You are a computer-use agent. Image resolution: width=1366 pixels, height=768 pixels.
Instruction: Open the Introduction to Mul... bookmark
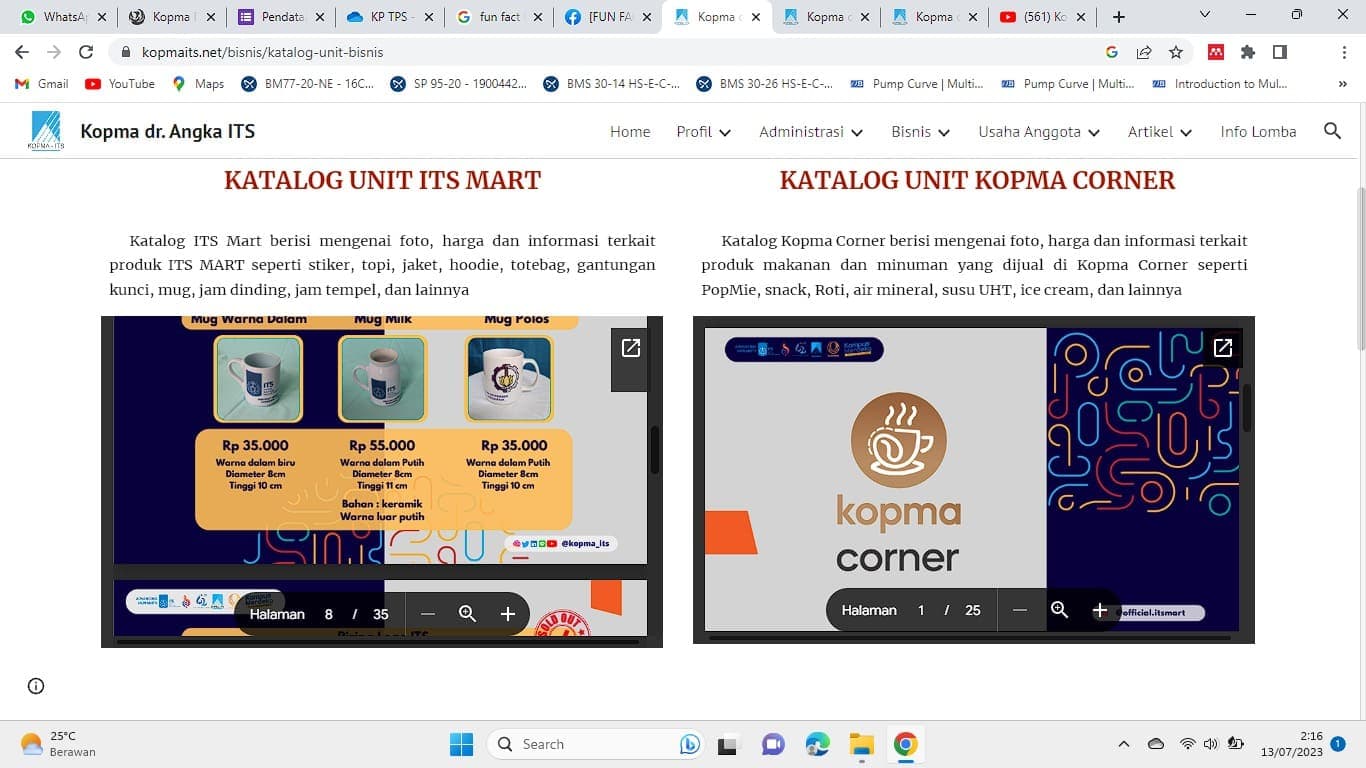pyautogui.click(x=1220, y=84)
